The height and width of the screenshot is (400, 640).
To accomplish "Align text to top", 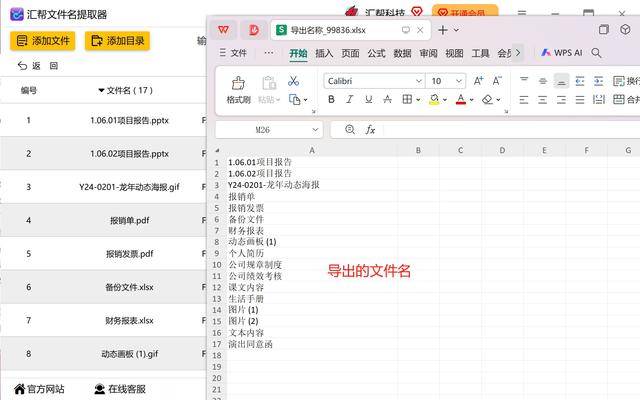I will tap(524, 81).
